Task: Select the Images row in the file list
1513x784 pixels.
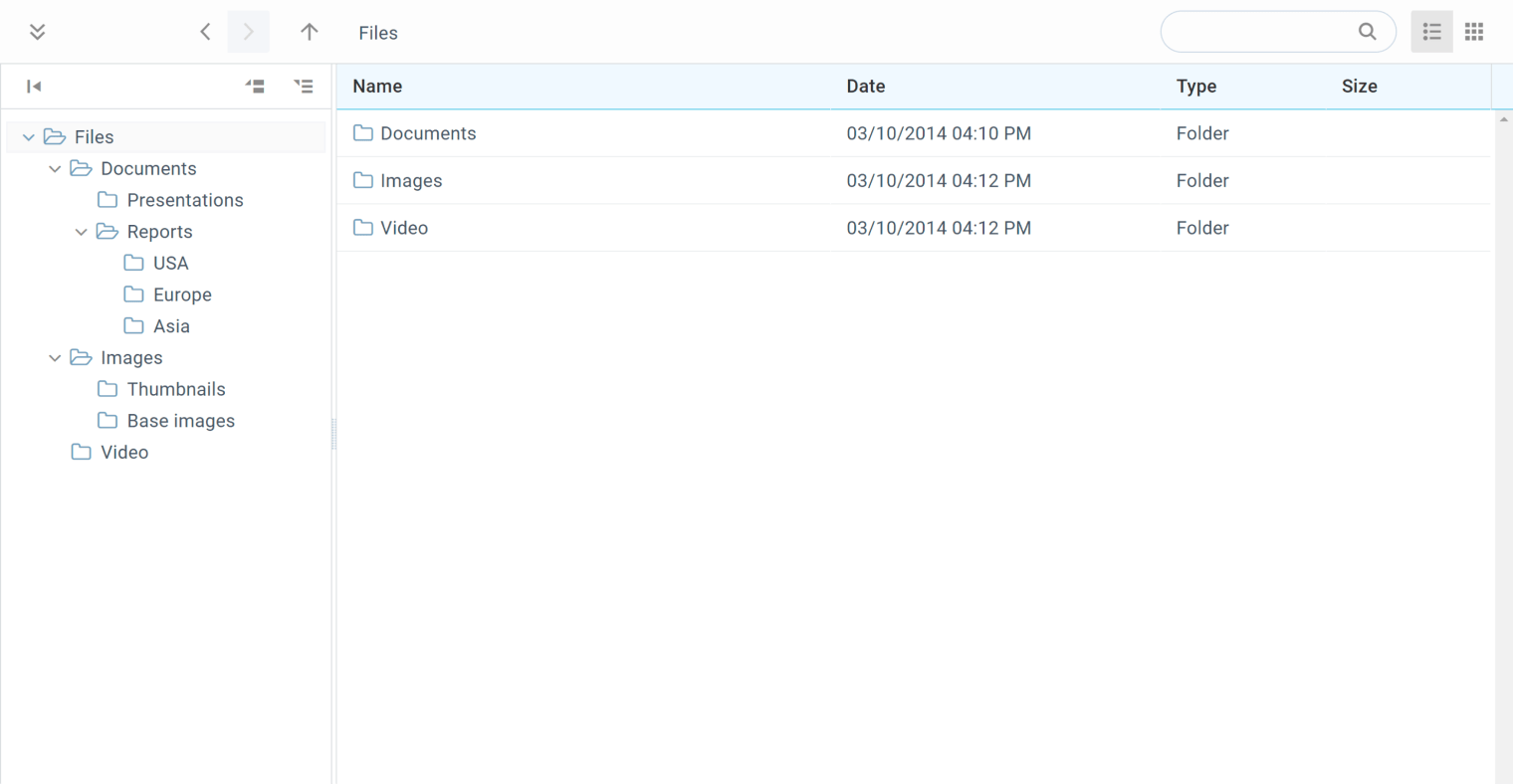Action: click(914, 181)
